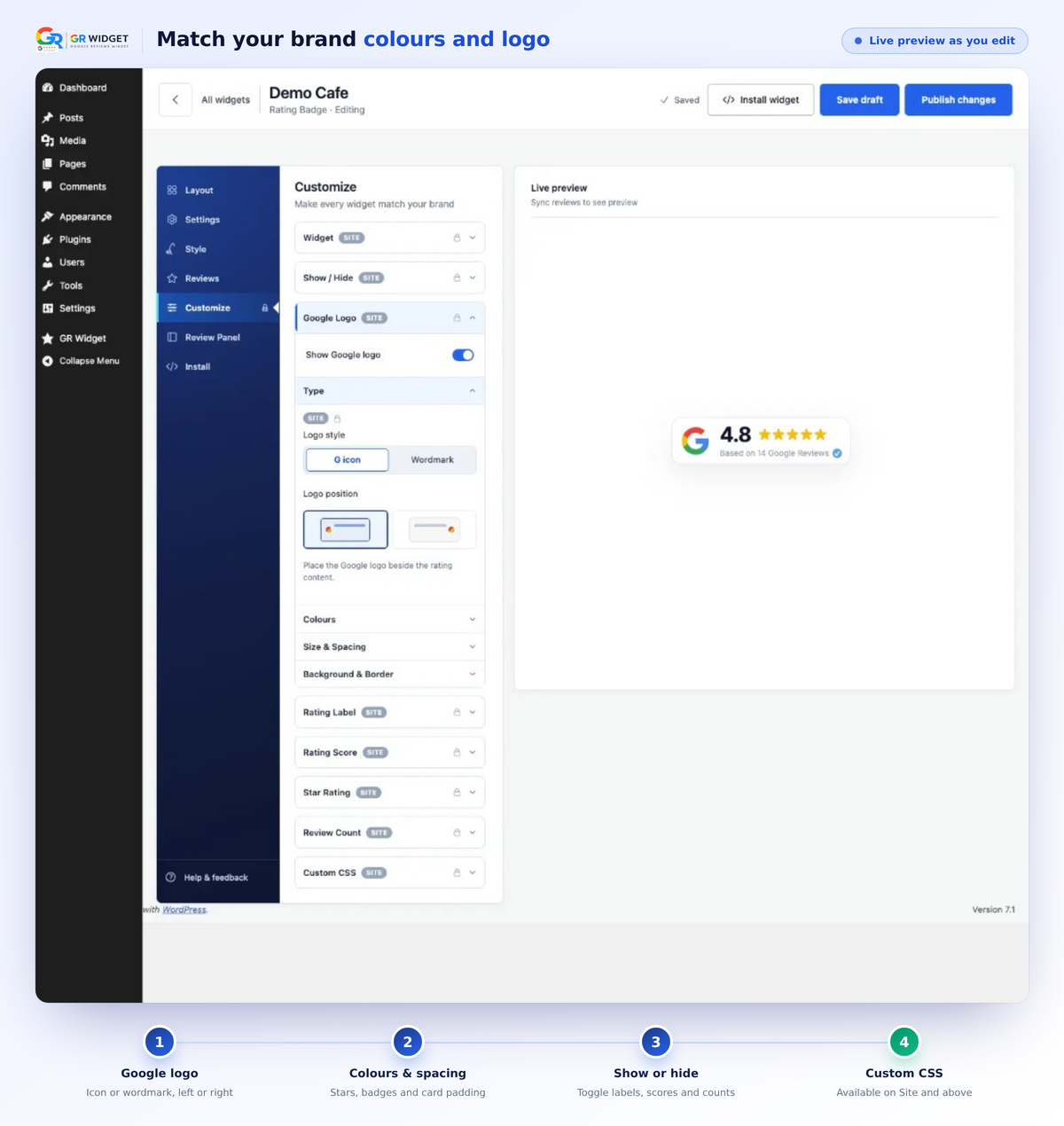Click the Collapse Menu arrow icon
1064x1126 pixels.
48,361
